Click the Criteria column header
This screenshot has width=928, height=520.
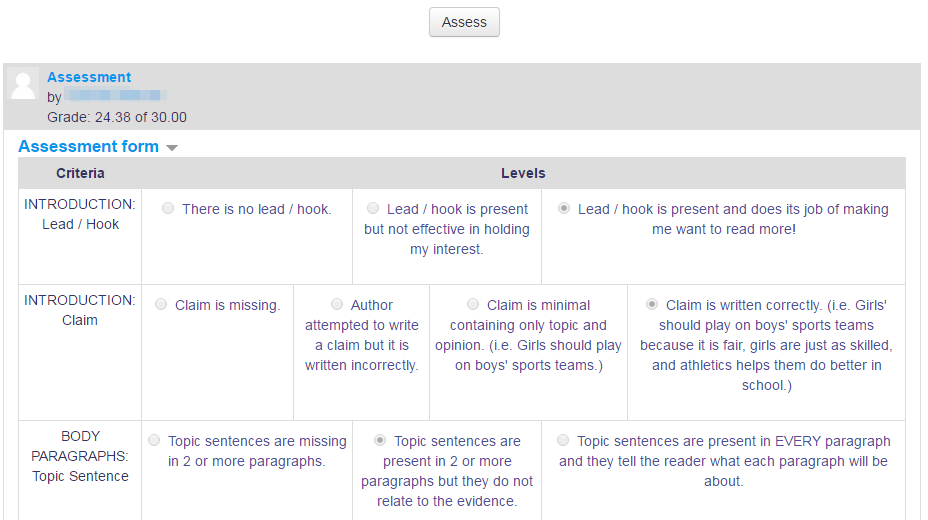pos(80,173)
